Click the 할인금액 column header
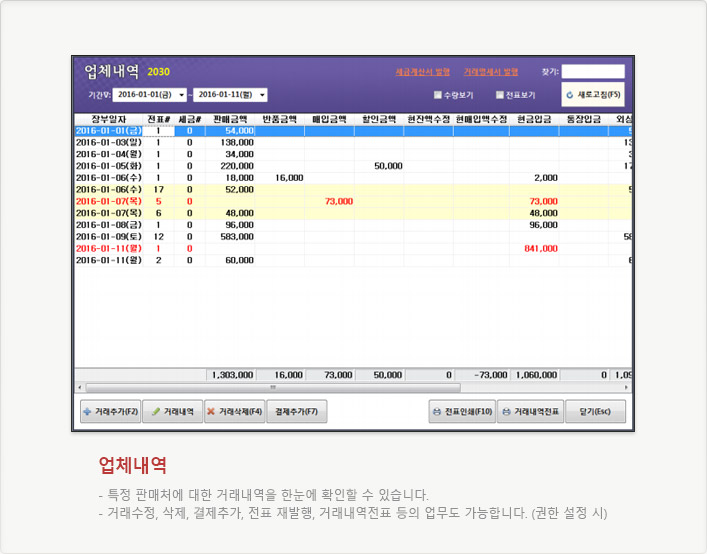Image resolution: width=707 pixels, height=554 pixels. [x=379, y=119]
